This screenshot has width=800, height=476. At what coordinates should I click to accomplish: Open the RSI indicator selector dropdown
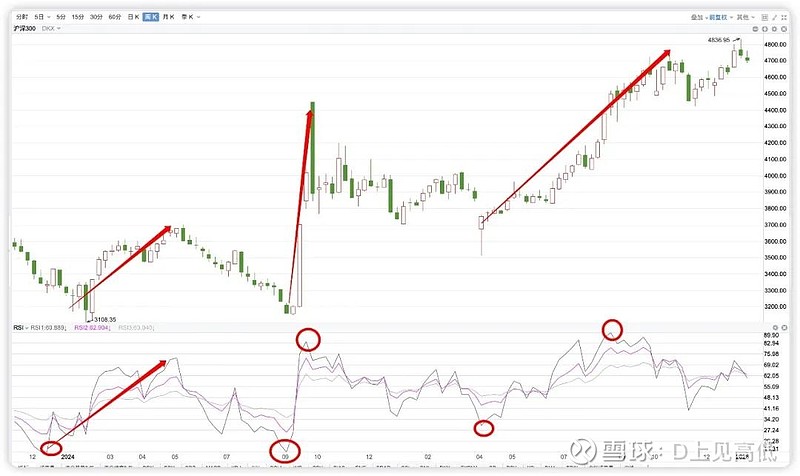coord(20,328)
